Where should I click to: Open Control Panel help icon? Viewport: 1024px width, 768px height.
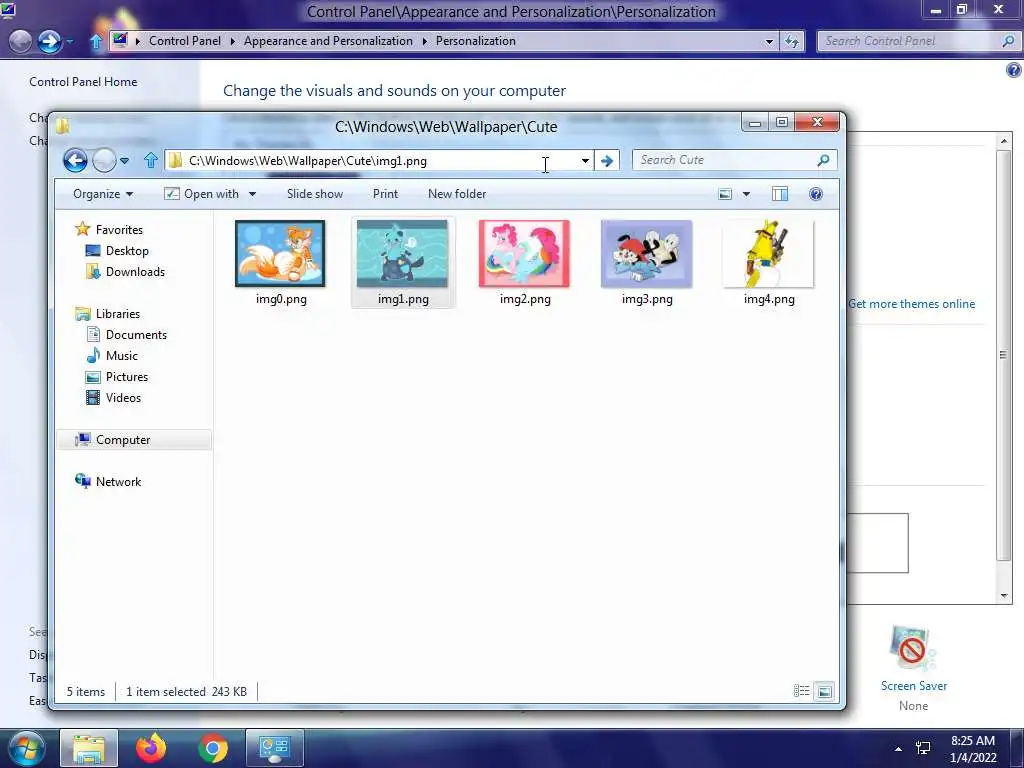pyautogui.click(x=1014, y=70)
